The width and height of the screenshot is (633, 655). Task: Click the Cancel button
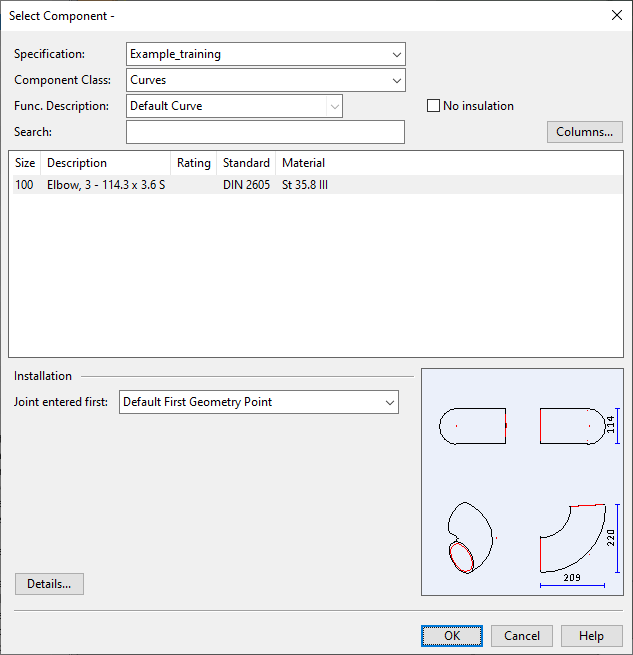pyautogui.click(x=522, y=636)
